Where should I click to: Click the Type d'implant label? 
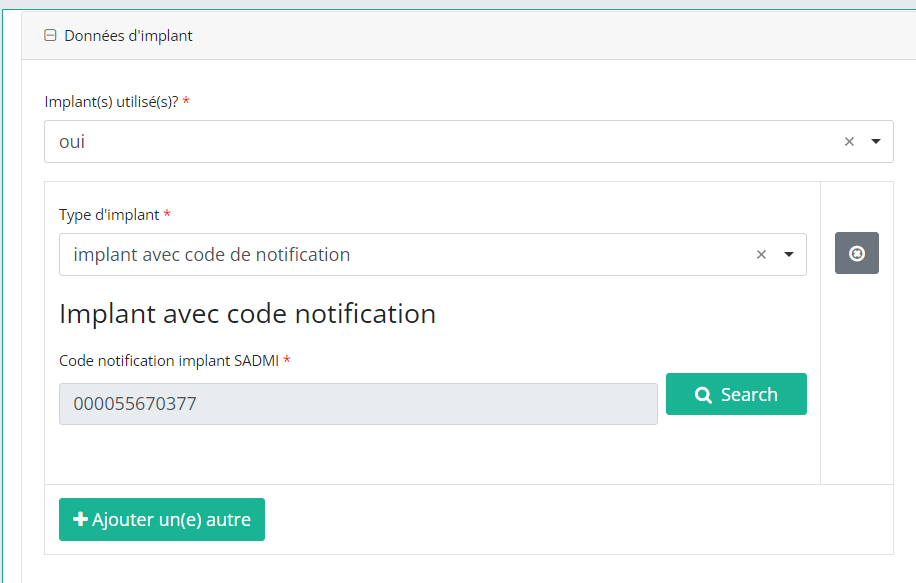click(x=109, y=215)
